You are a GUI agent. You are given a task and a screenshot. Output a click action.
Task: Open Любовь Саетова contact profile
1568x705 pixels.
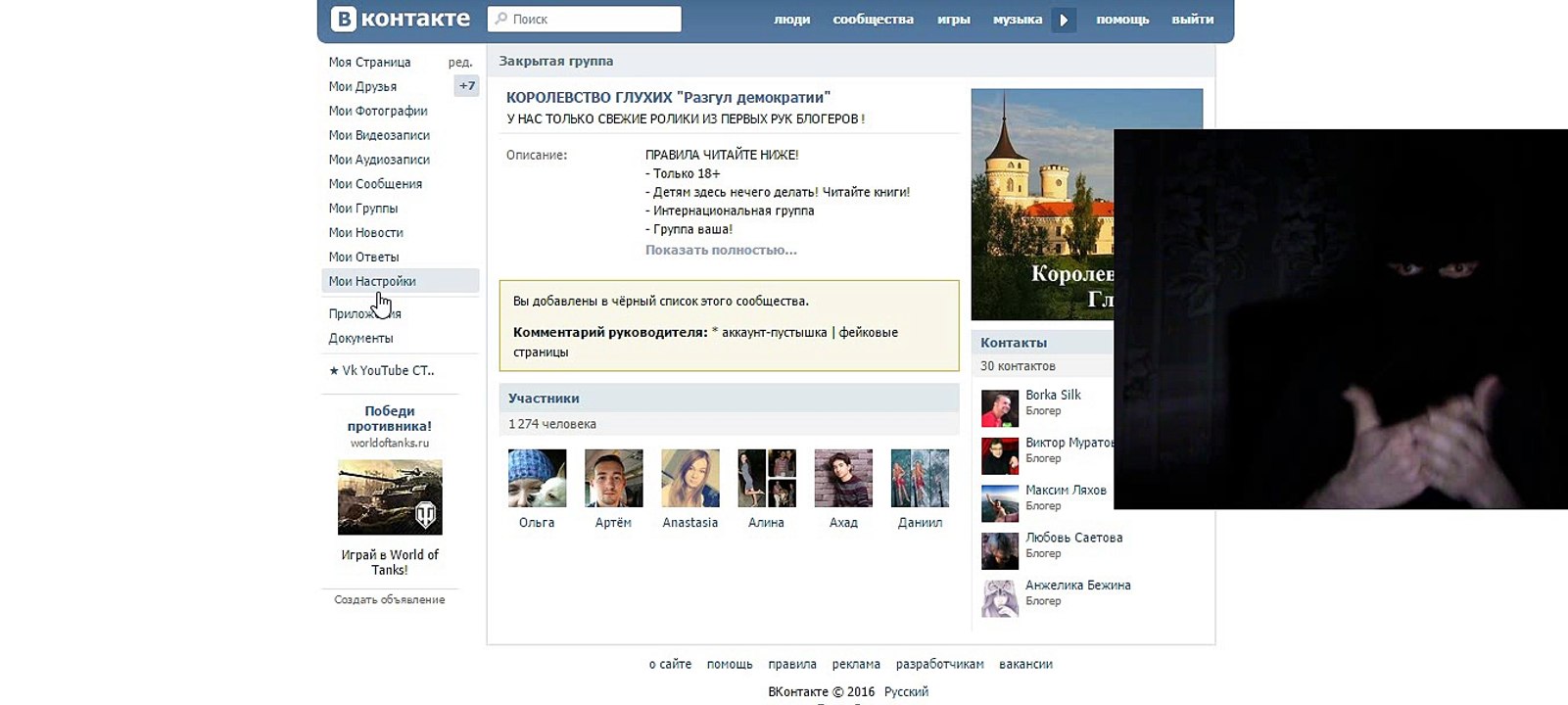tap(1073, 538)
